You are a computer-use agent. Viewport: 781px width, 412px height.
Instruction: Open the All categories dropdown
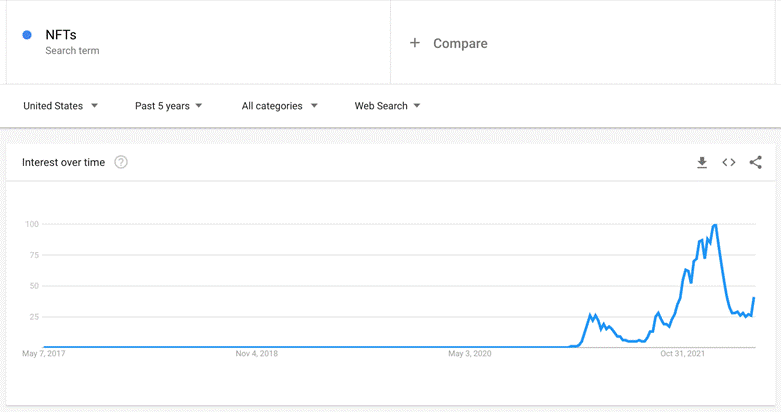tap(279, 106)
